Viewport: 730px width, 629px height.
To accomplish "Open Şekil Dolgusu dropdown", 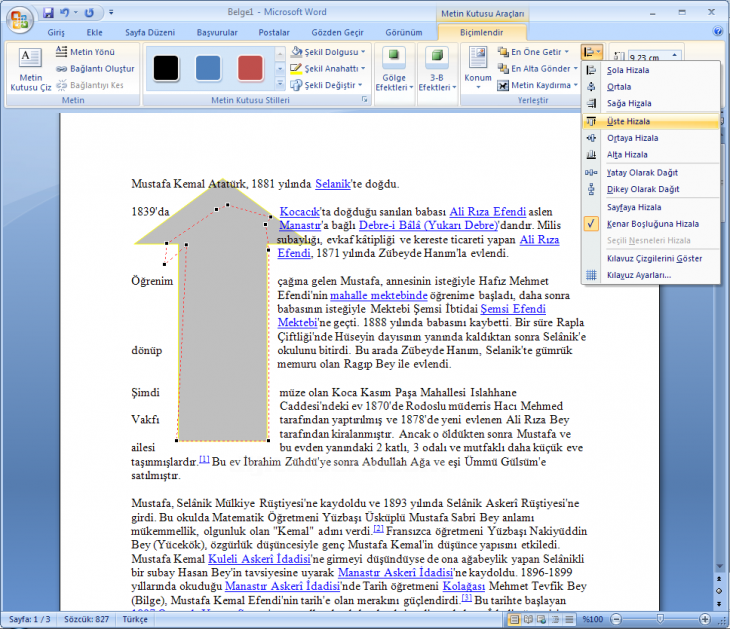I will (x=328, y=52).
